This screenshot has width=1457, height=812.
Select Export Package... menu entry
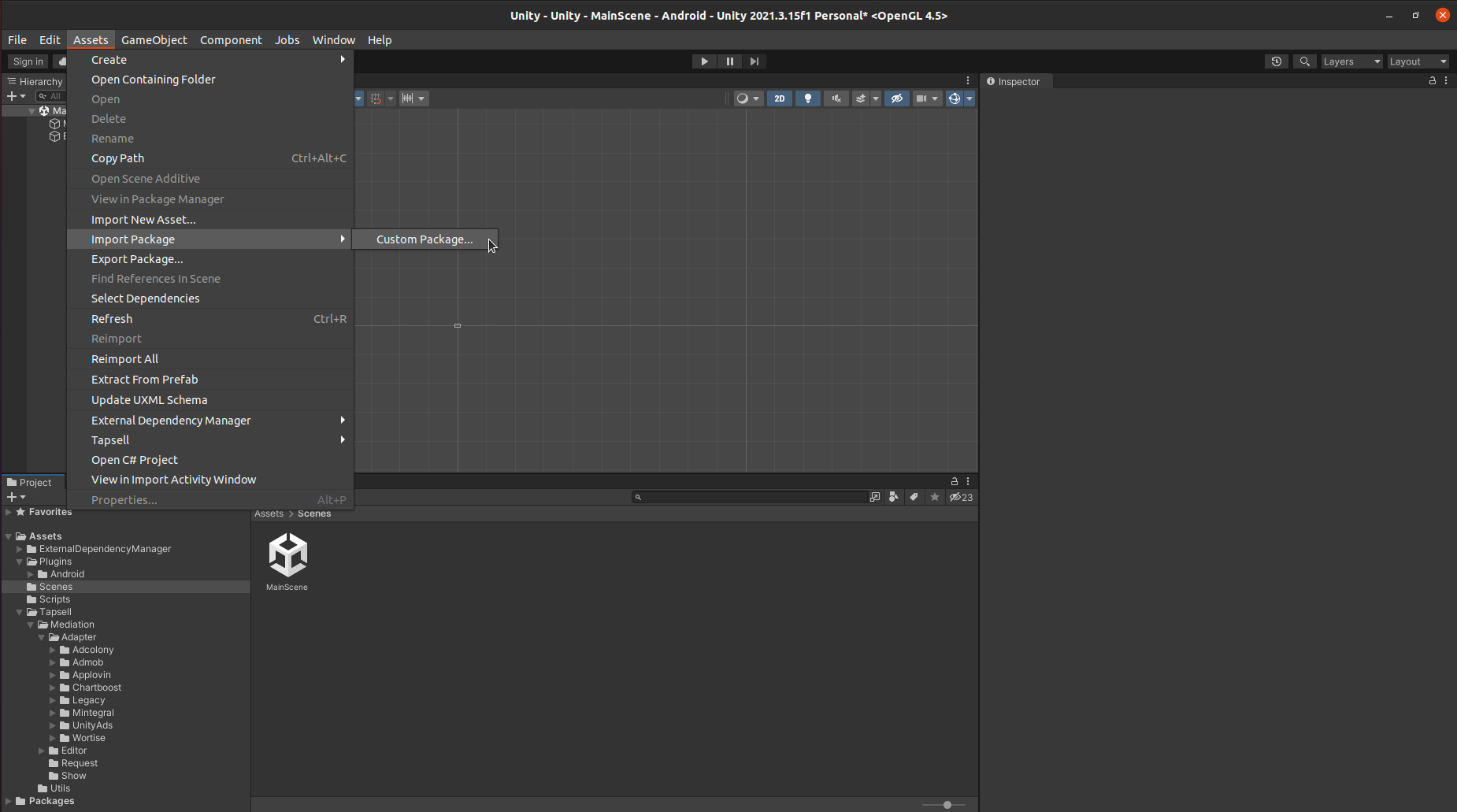pos(210,259)
